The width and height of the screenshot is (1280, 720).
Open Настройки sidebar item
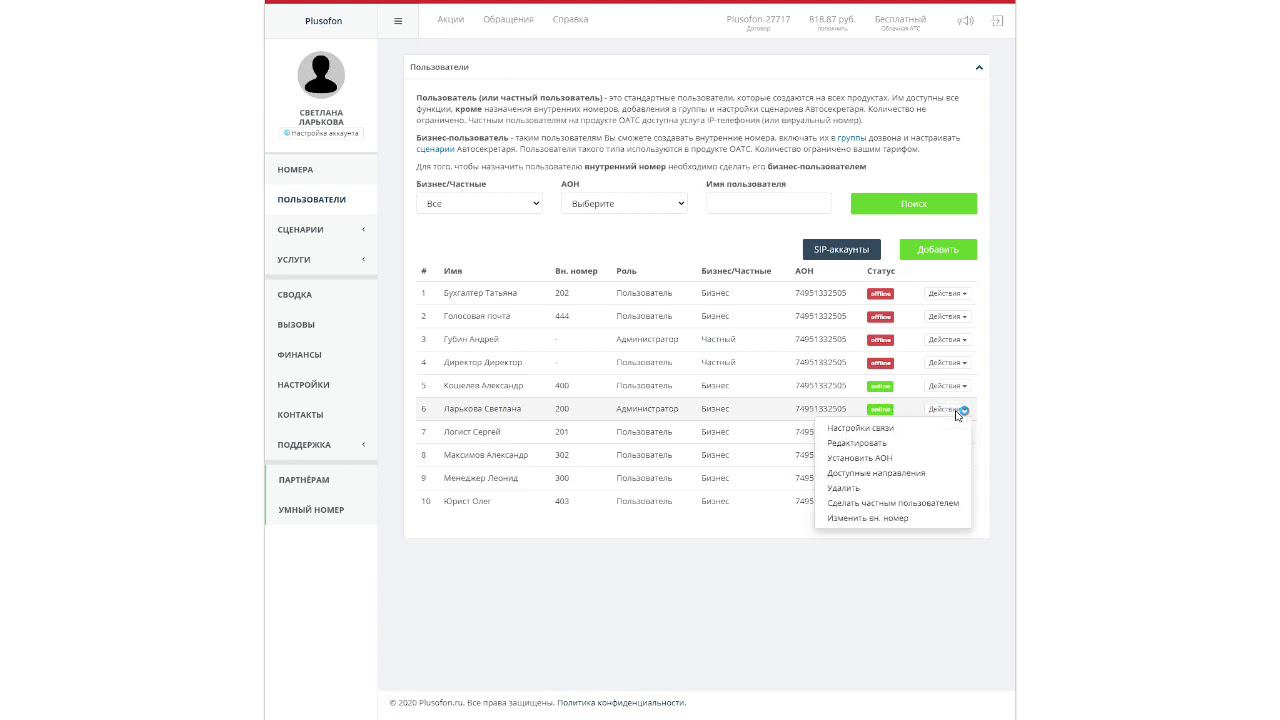click(x=321, y=385)
